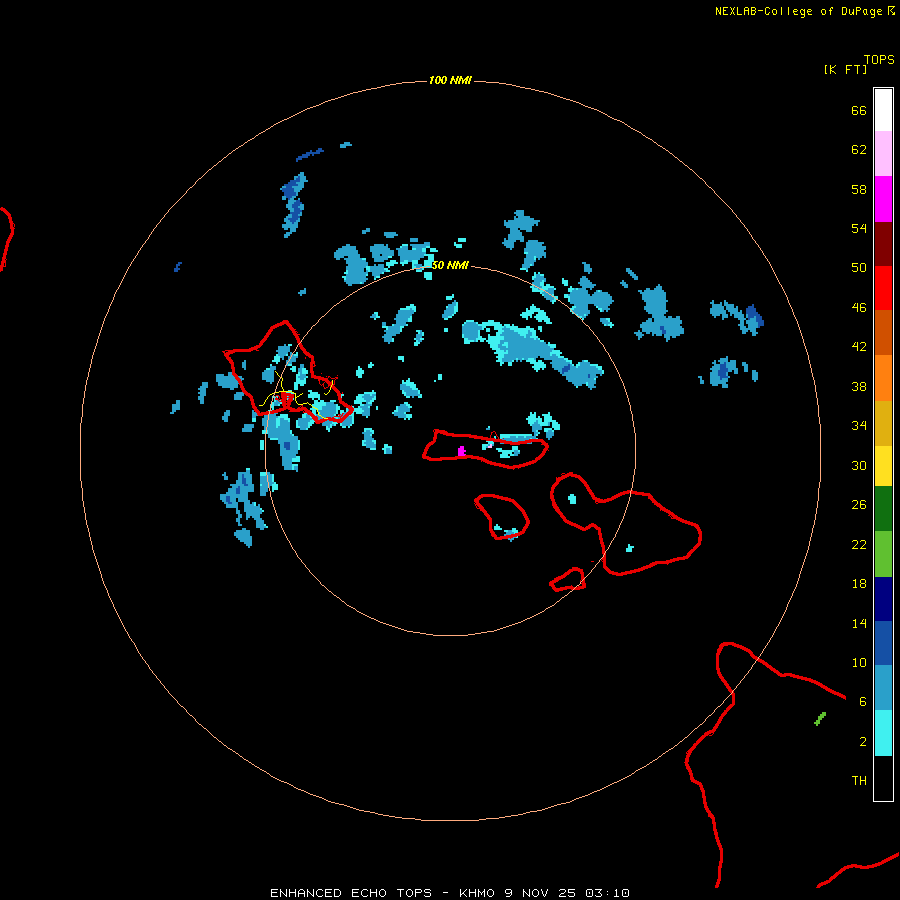Pick the white 66 legend color band
The height and width of the screenshot is (900, 900).
pyautogui.click(x=883, y=110)
